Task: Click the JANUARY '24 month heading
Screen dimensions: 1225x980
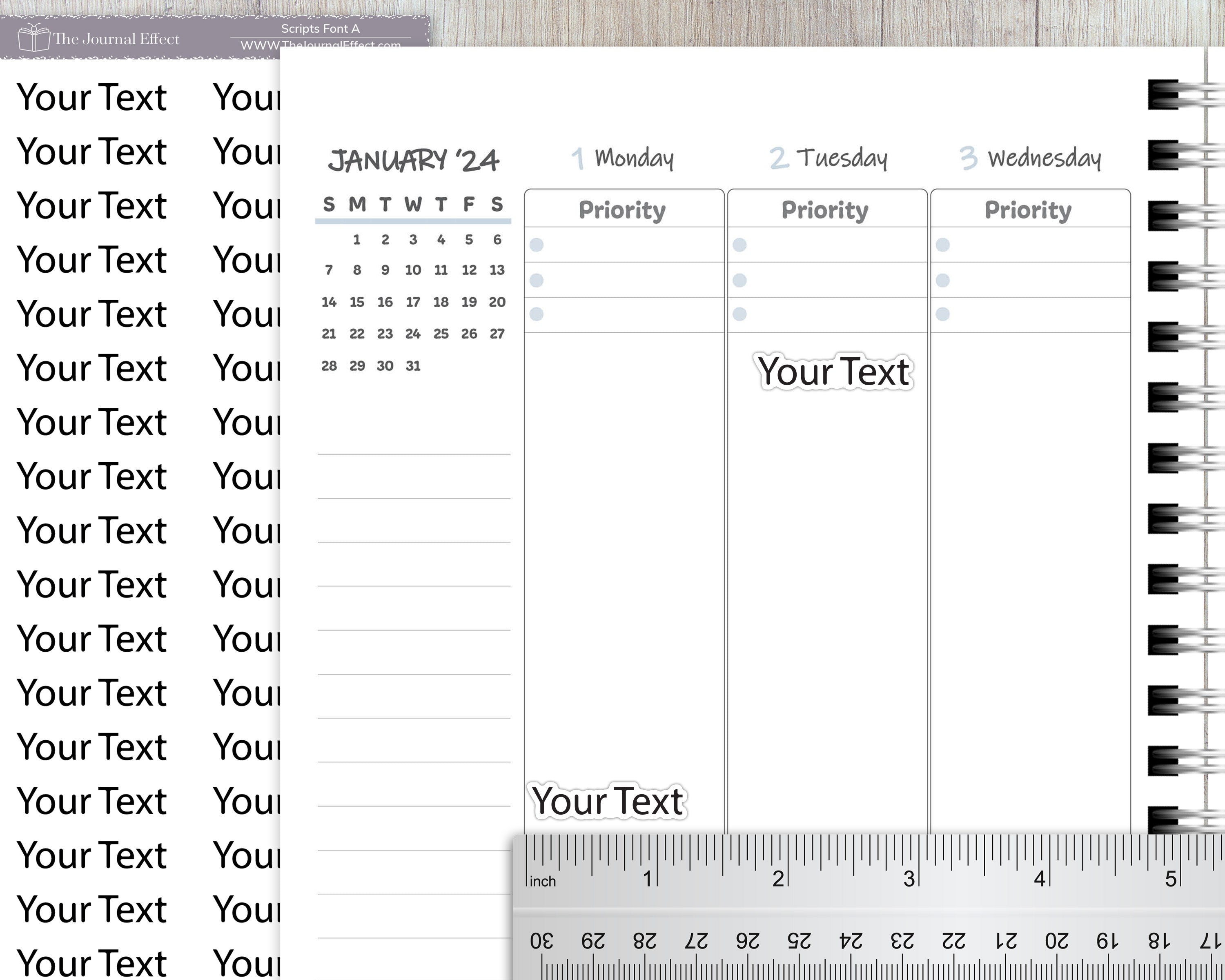Action: click(x=413, y=160)
